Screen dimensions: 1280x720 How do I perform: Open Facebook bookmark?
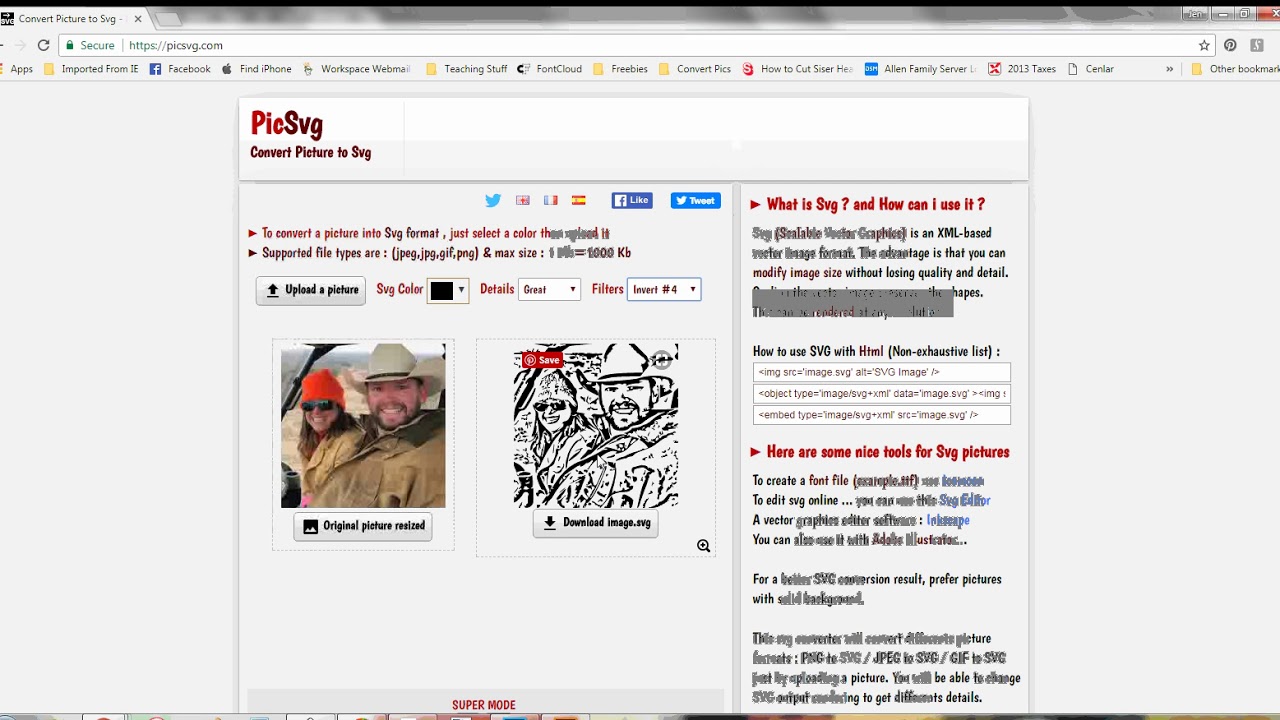pos(180,69)
